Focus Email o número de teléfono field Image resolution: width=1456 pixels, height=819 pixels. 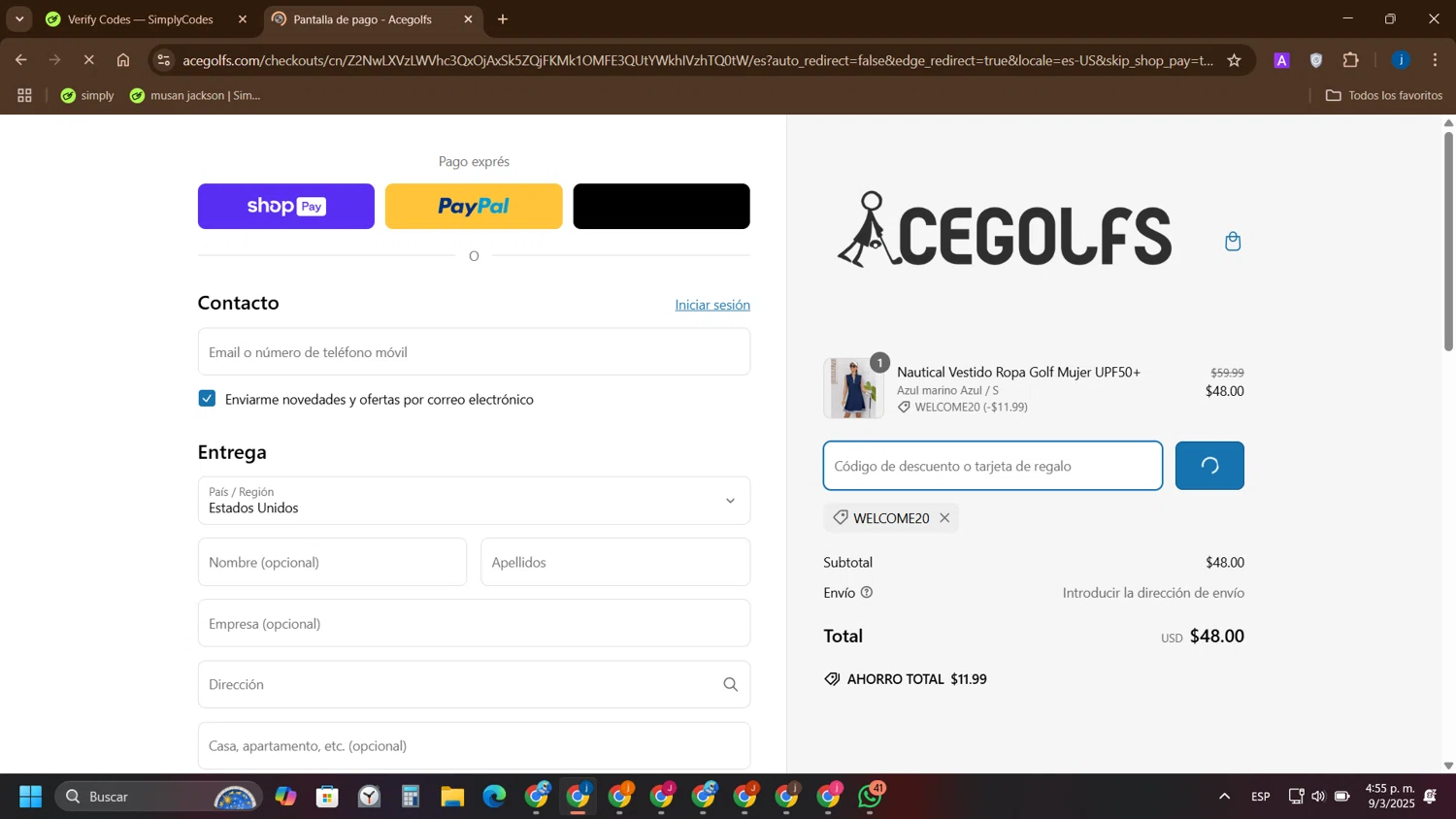tap(474, 352)
